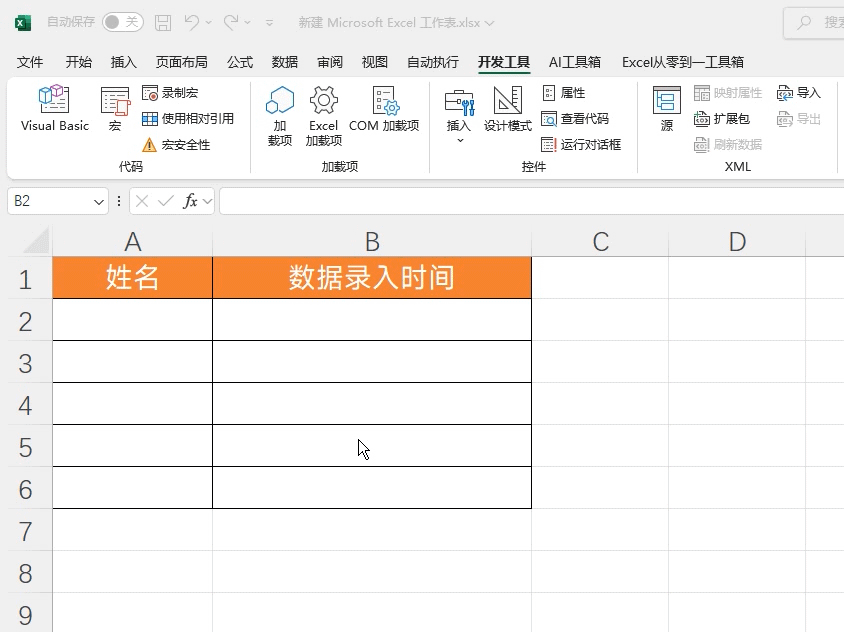This screenshot has height=632, width=844.
Task: Open the Visual Basic editor
Action: coord(55,109)
